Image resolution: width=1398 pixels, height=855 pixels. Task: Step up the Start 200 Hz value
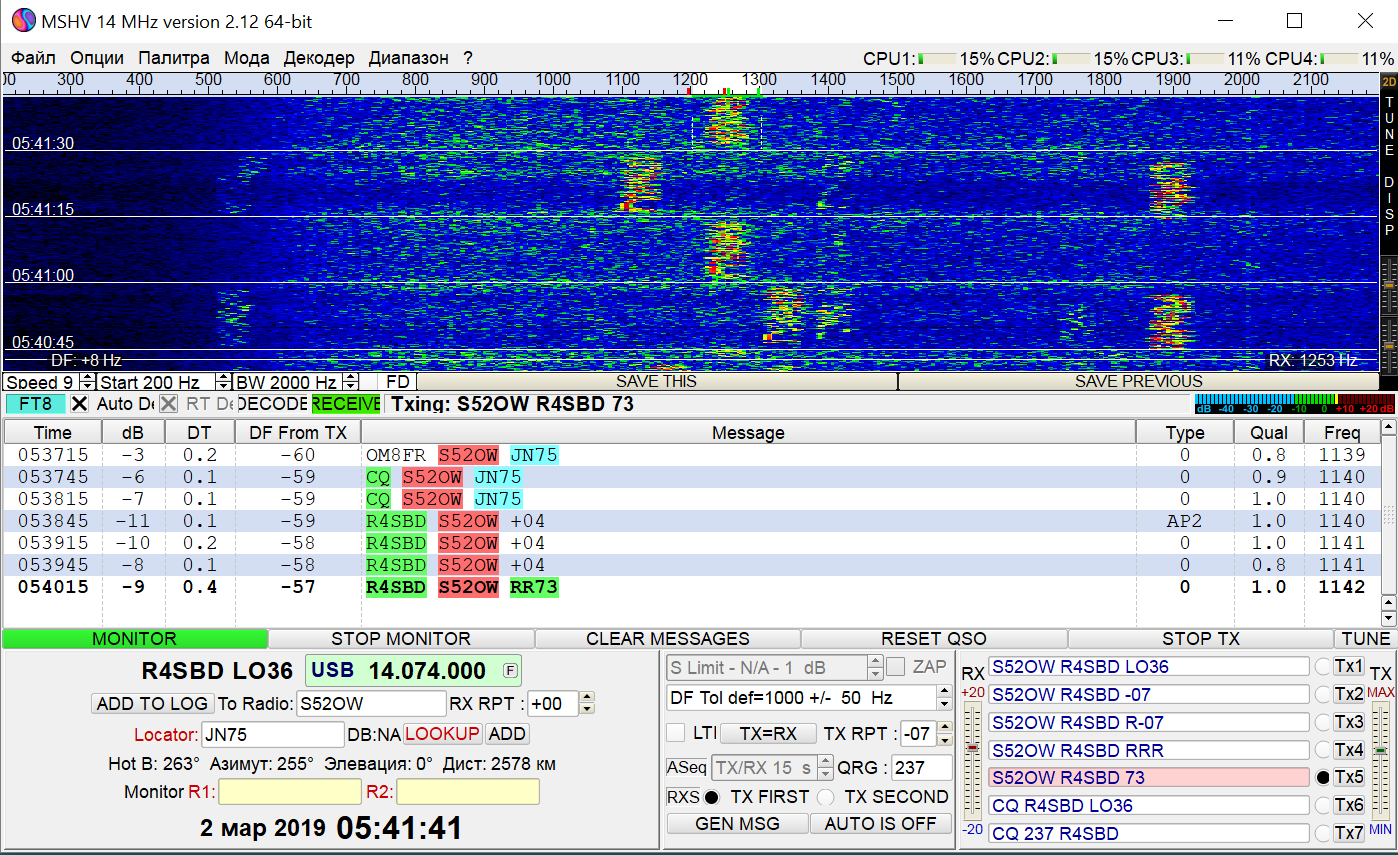tap(222, 377)
